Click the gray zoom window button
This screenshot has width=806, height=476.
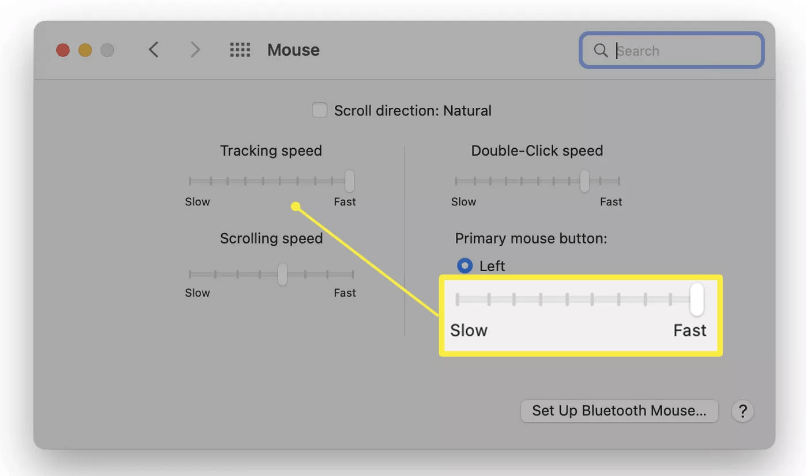click(x=107, y=50)
